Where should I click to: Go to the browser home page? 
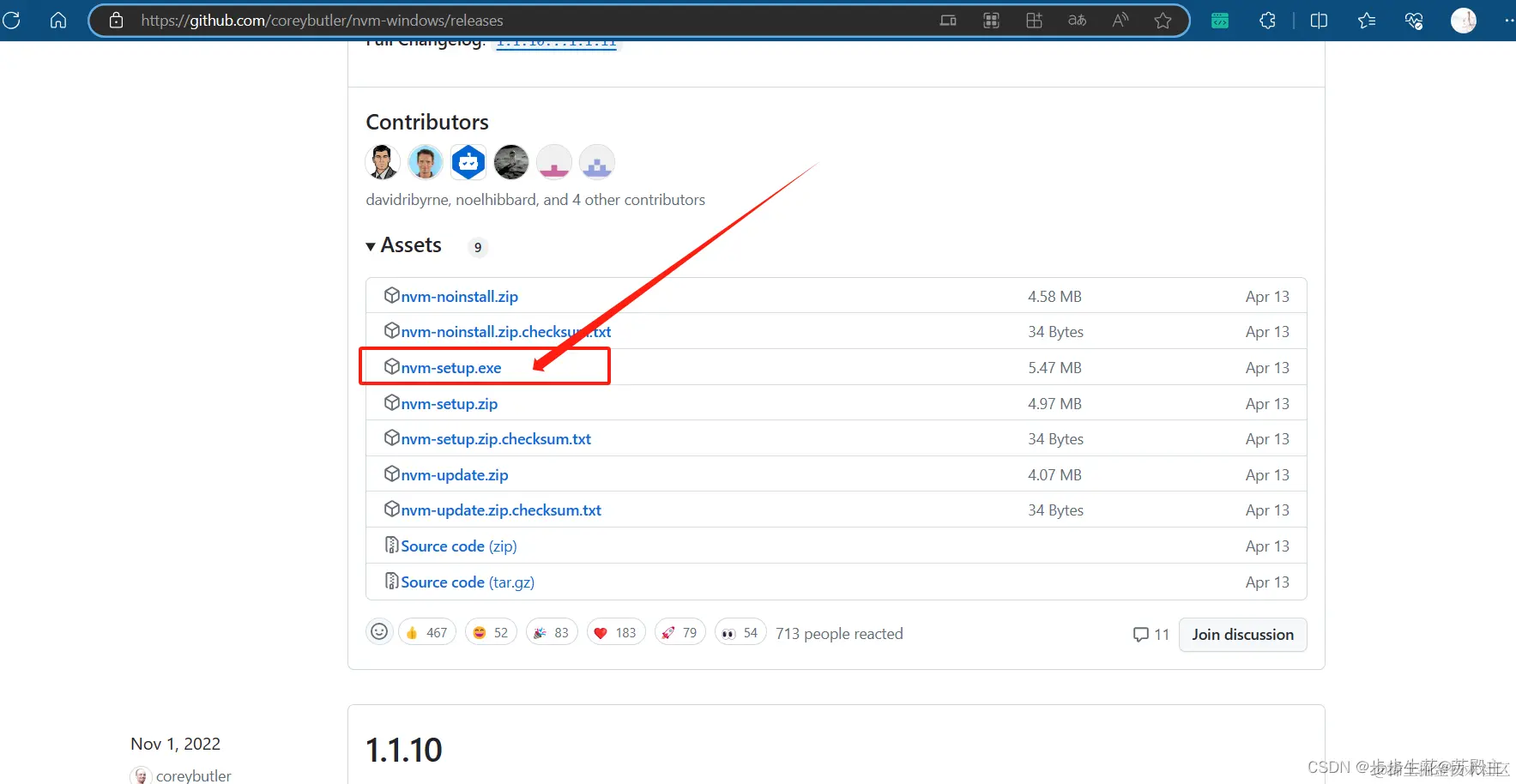(58, 20)
